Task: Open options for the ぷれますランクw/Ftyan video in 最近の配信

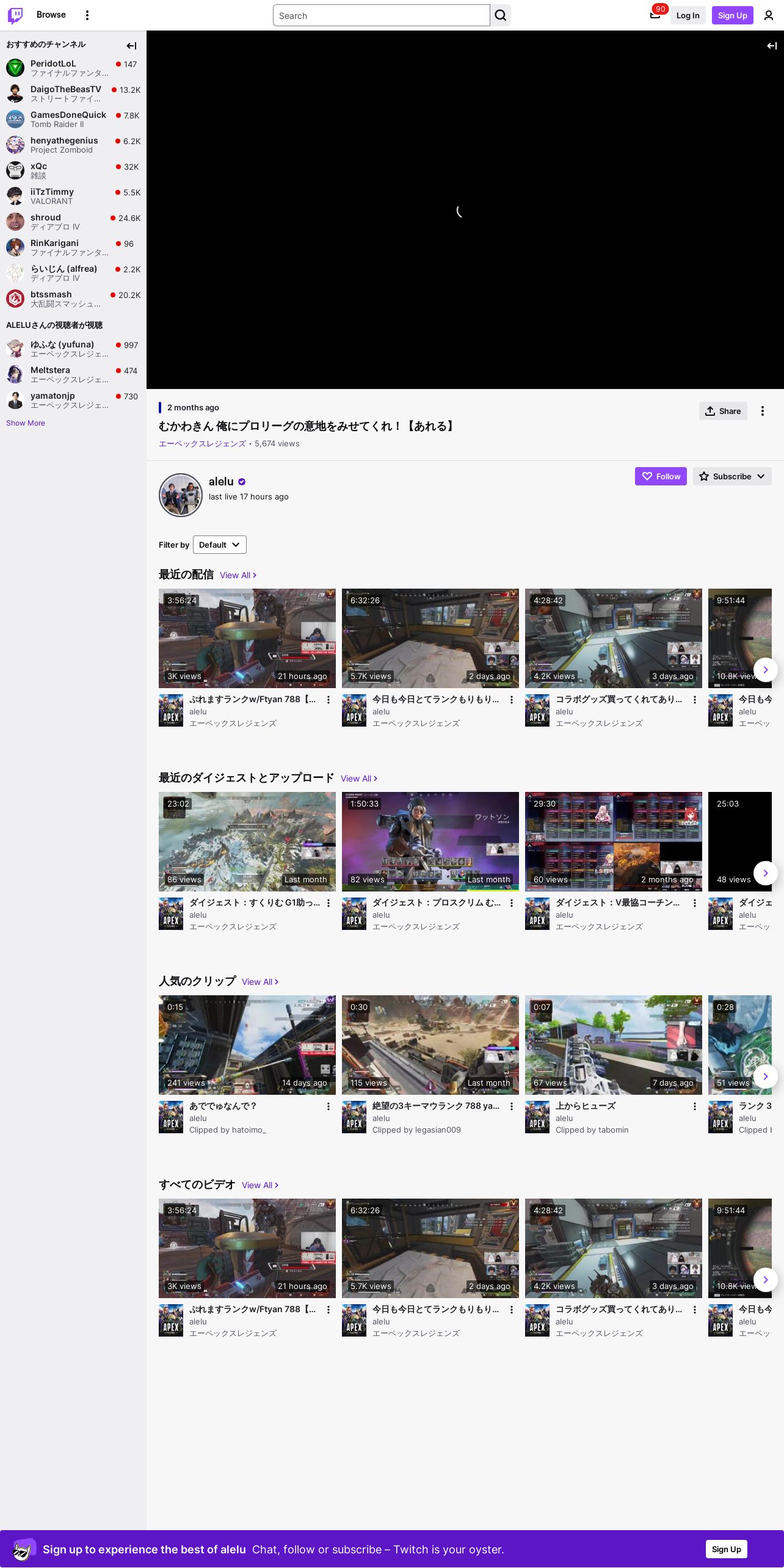Action: [x=328, y=700]
